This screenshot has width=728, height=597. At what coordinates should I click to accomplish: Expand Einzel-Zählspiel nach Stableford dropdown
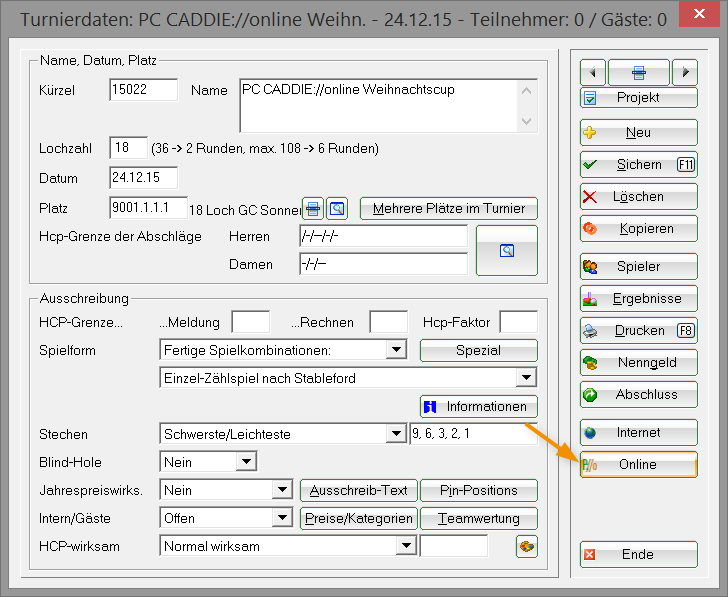point(526,378)
